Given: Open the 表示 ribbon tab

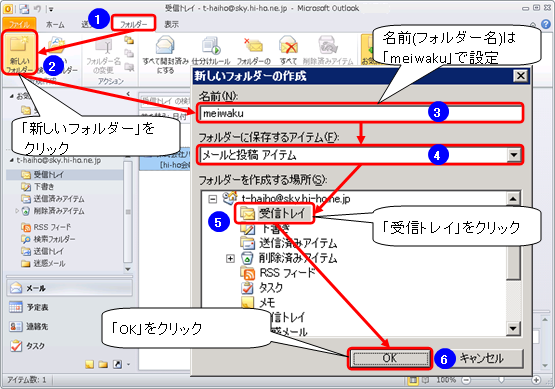Looking at the screenshot, I should click(x=171, y=24).
